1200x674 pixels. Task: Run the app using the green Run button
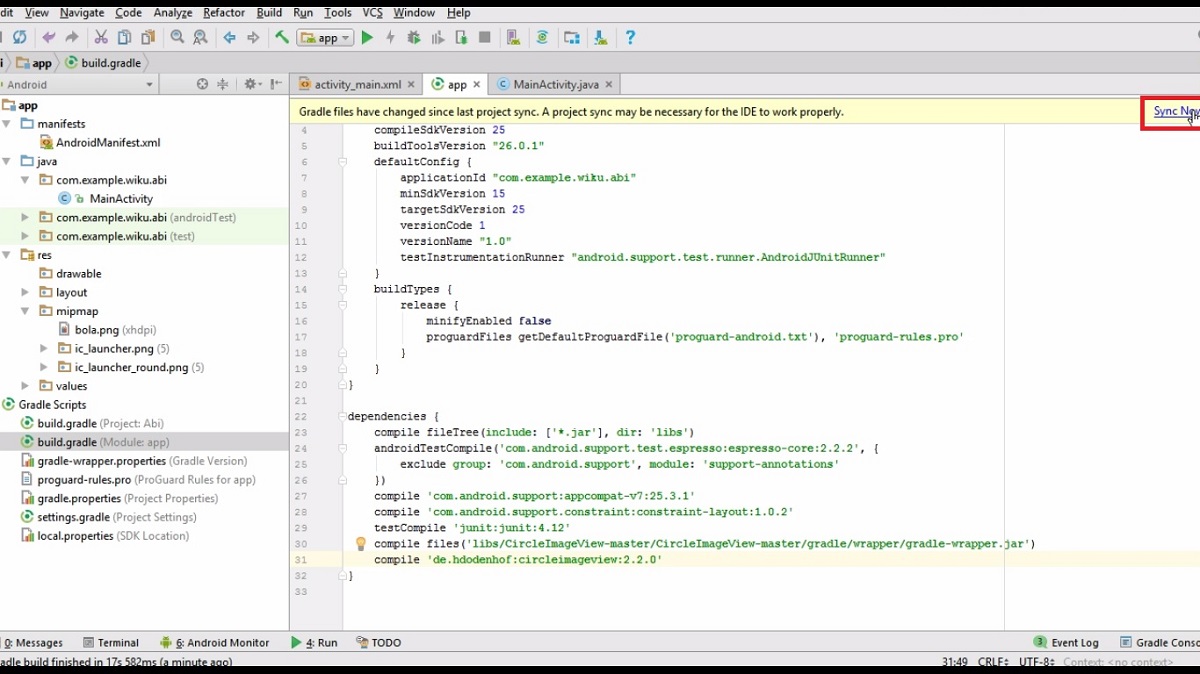point(366,37)
